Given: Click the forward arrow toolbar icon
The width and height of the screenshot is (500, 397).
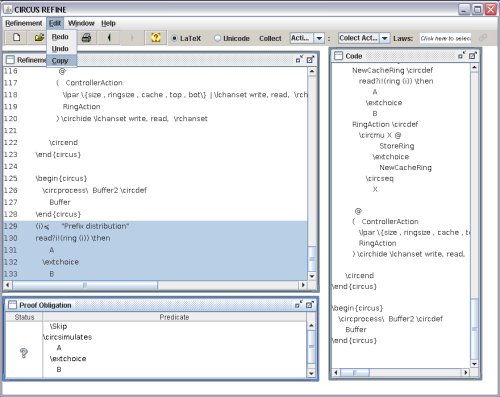Looking at the screenshot, I should coord(132,38).
